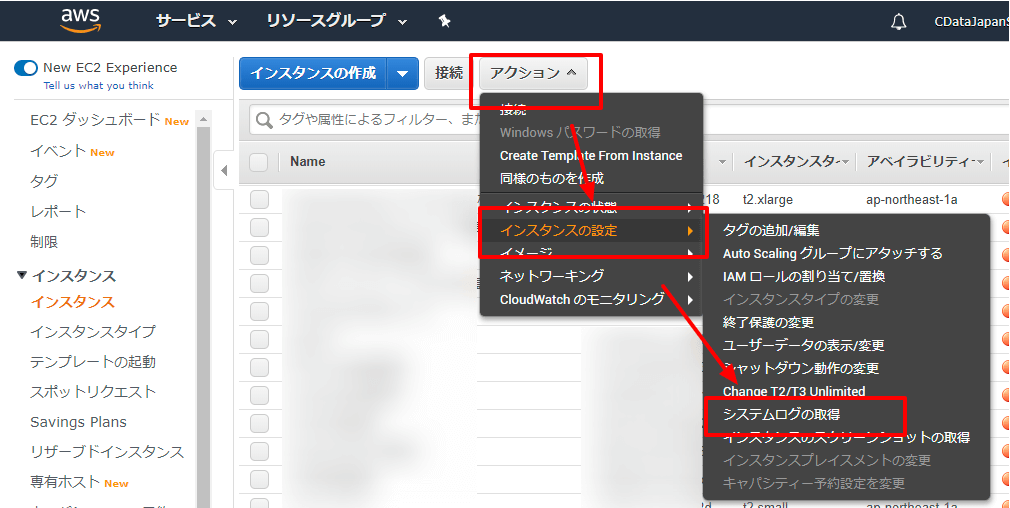Open リザーブドインスタンス sidebar link
Screen dimensions: 1010x508
(x=107, y=452)
